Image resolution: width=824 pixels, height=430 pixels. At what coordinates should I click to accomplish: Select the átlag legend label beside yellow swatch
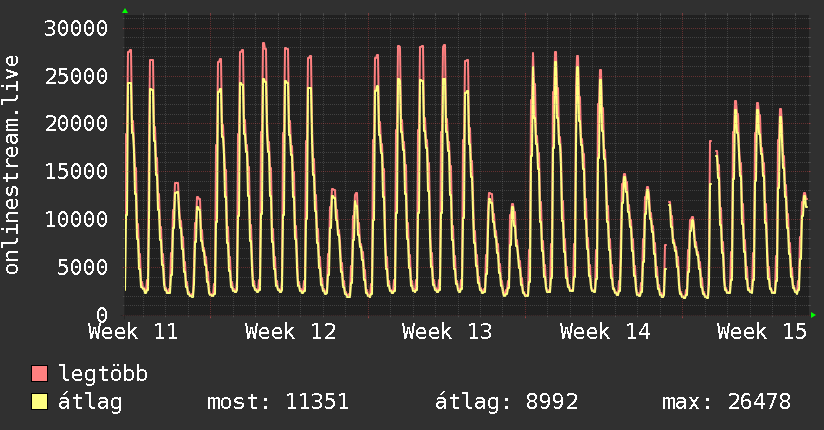(92, 403)
